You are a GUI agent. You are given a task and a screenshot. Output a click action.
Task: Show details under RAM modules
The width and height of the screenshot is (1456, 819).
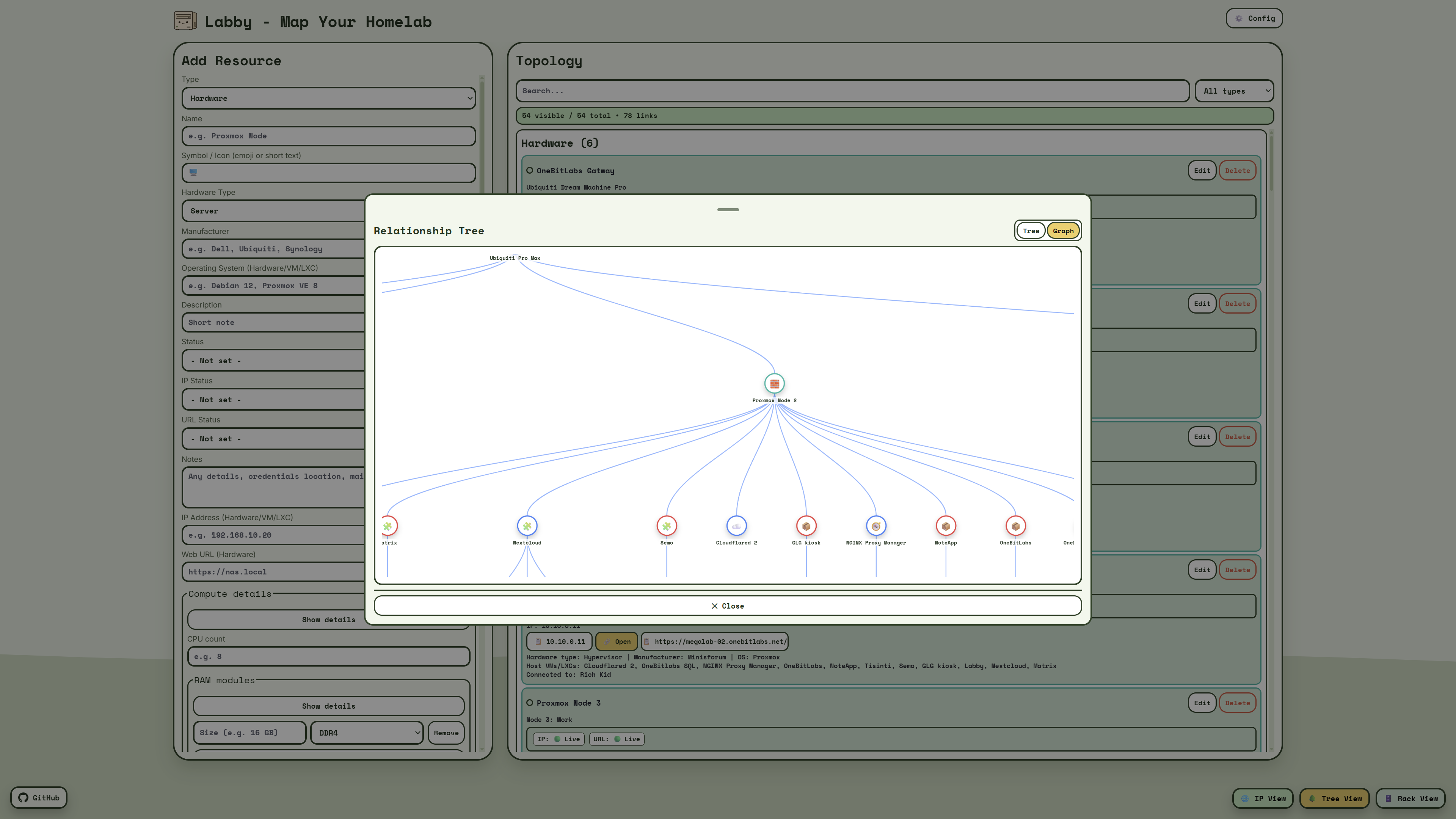point(328,706)
